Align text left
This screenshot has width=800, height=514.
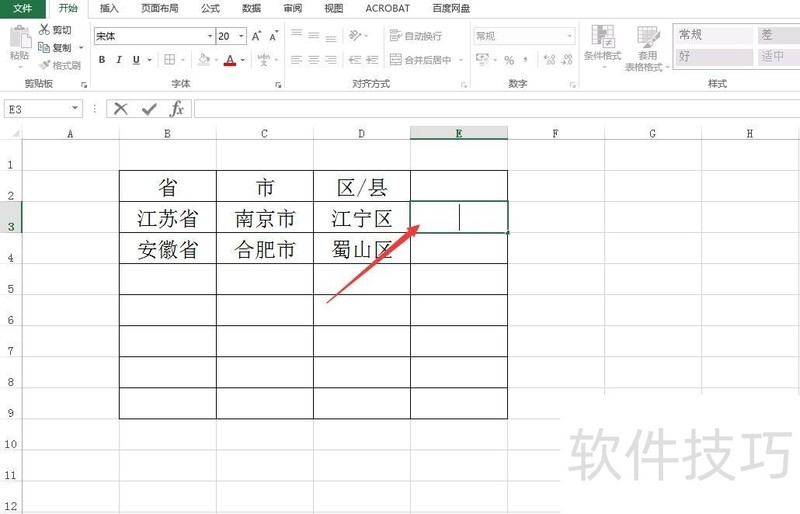point(296,60)
